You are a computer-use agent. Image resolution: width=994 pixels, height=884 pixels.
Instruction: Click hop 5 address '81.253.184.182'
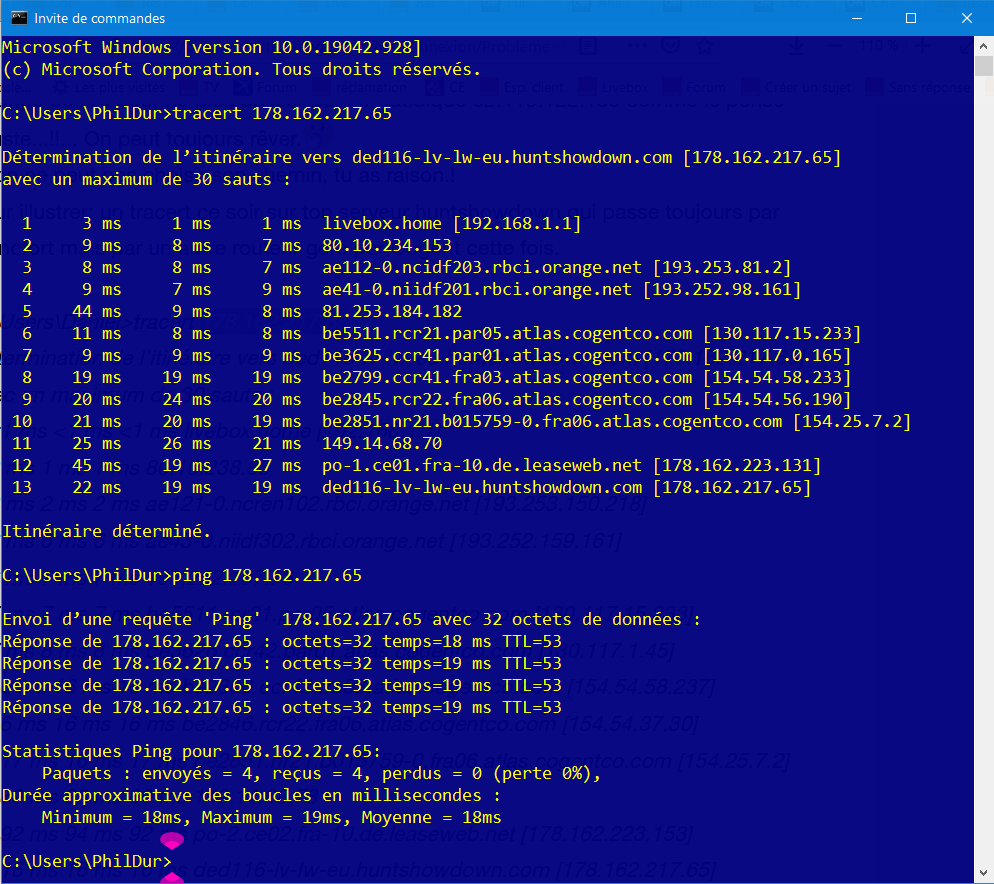click(392, 311)
